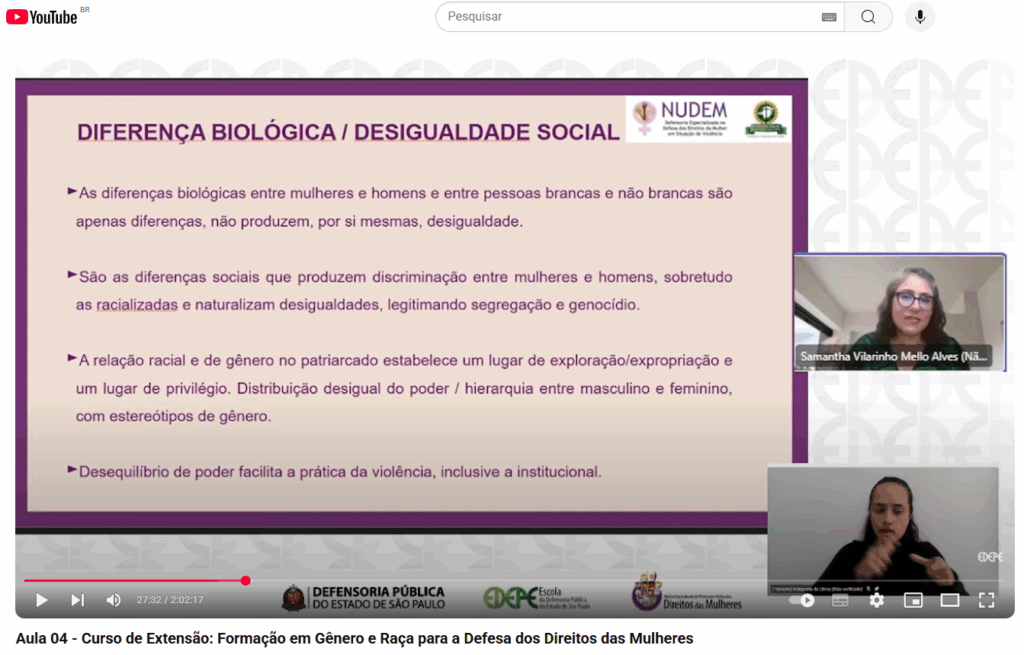
Task: Click the NUDEM logo on the slide
Action: pyautogui.click(x=680, y=118)
